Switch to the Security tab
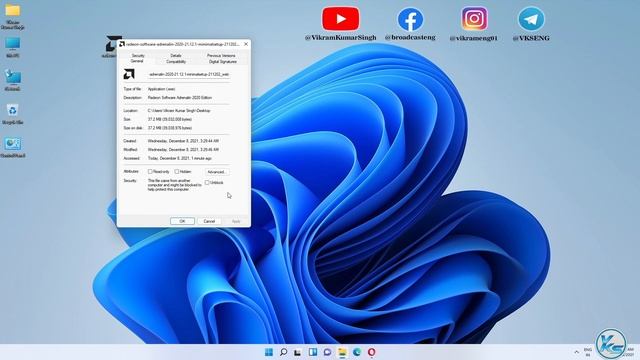640x360 pixels. (x=138, y=55)
